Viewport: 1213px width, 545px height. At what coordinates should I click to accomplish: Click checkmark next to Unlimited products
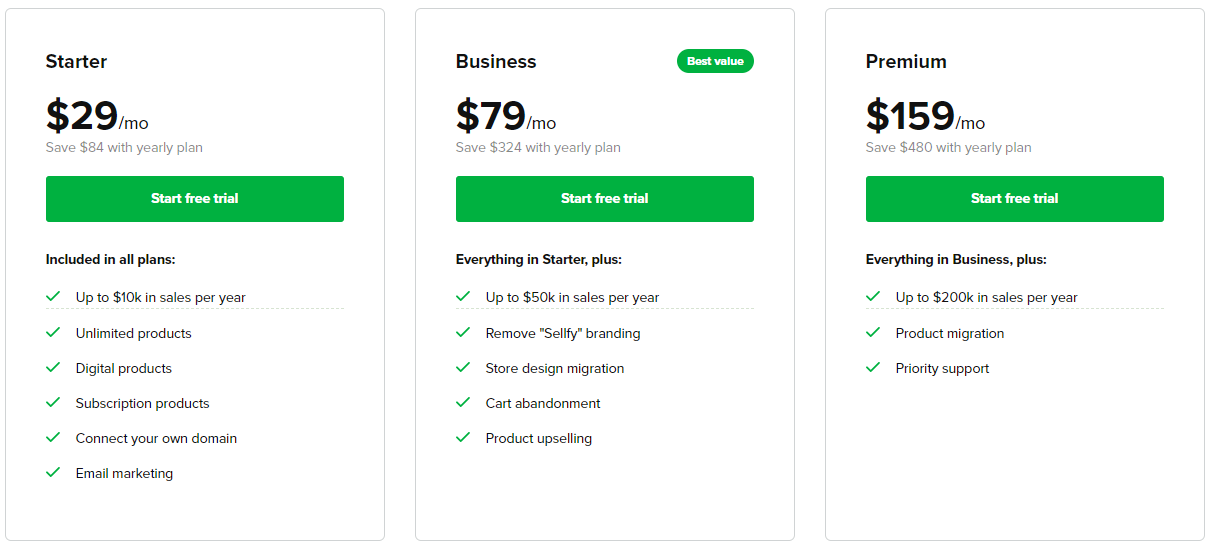click(53, 332)
